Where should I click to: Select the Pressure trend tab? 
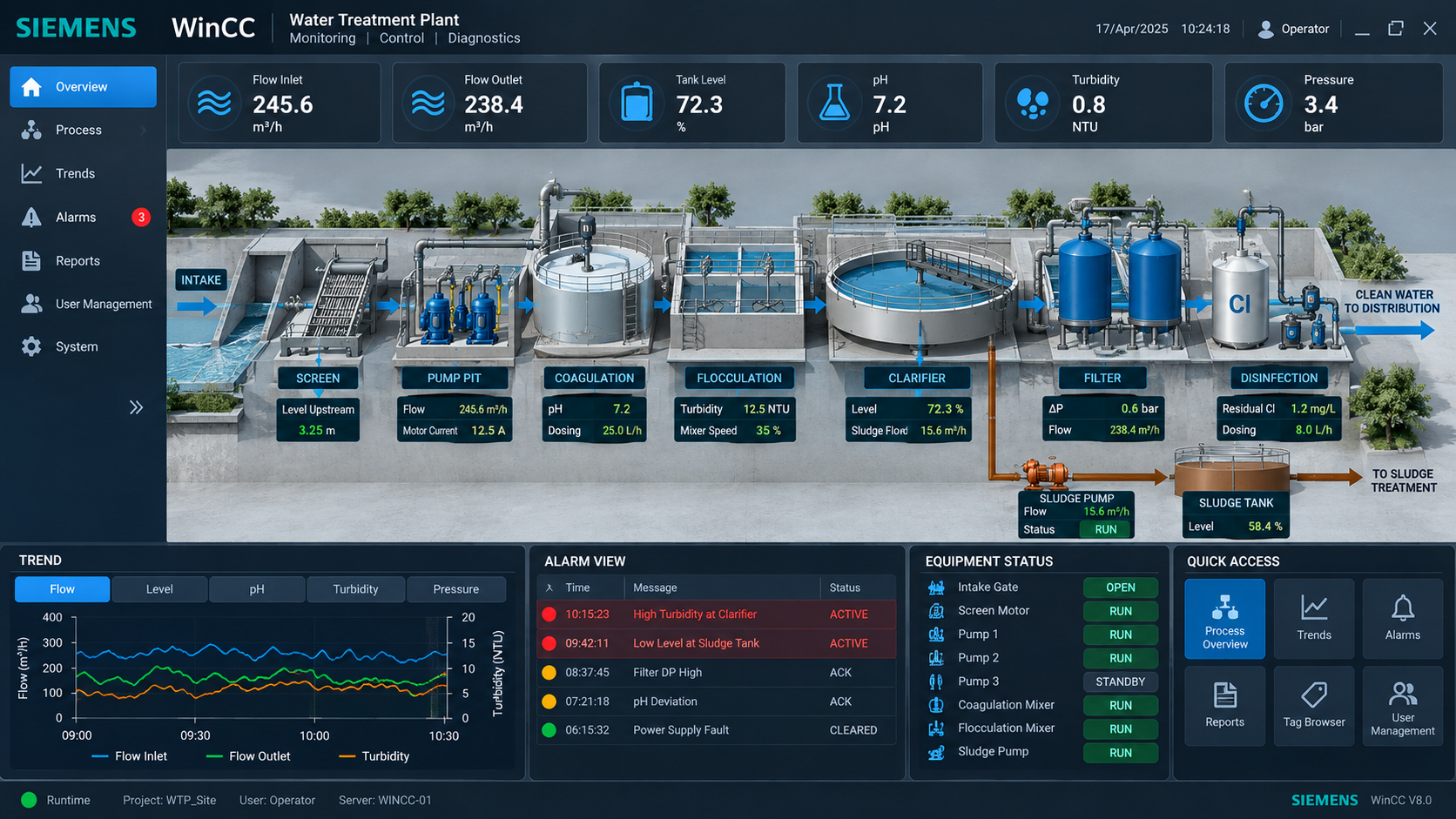pos(455,589)
